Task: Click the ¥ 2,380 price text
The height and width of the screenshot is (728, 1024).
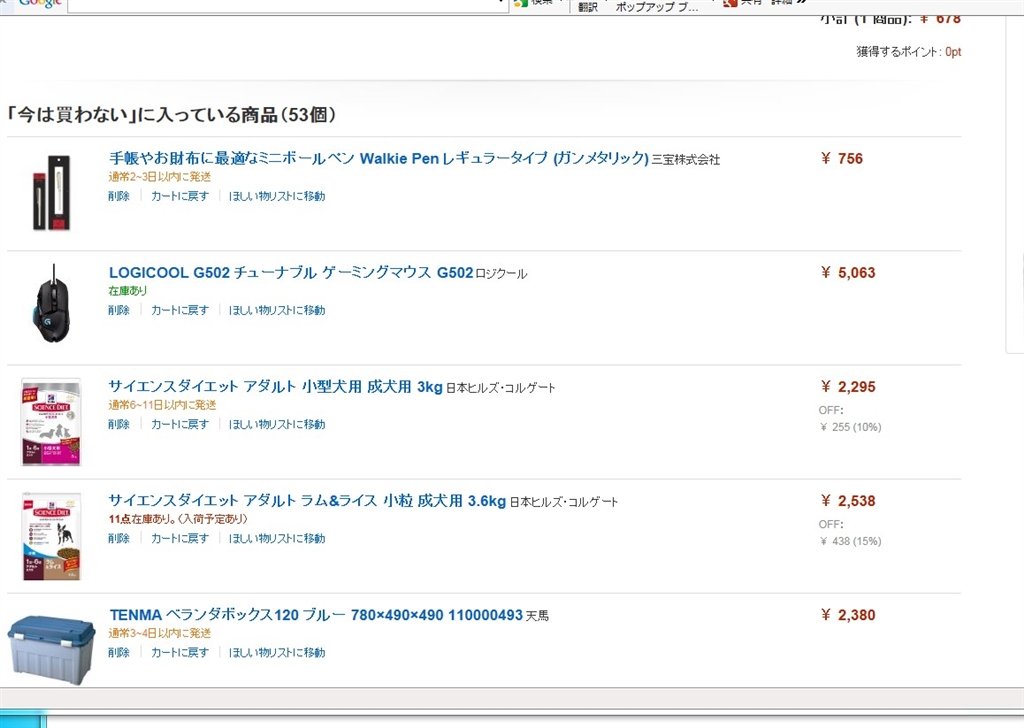Action: pyautogui.click(x=848, y=615)
